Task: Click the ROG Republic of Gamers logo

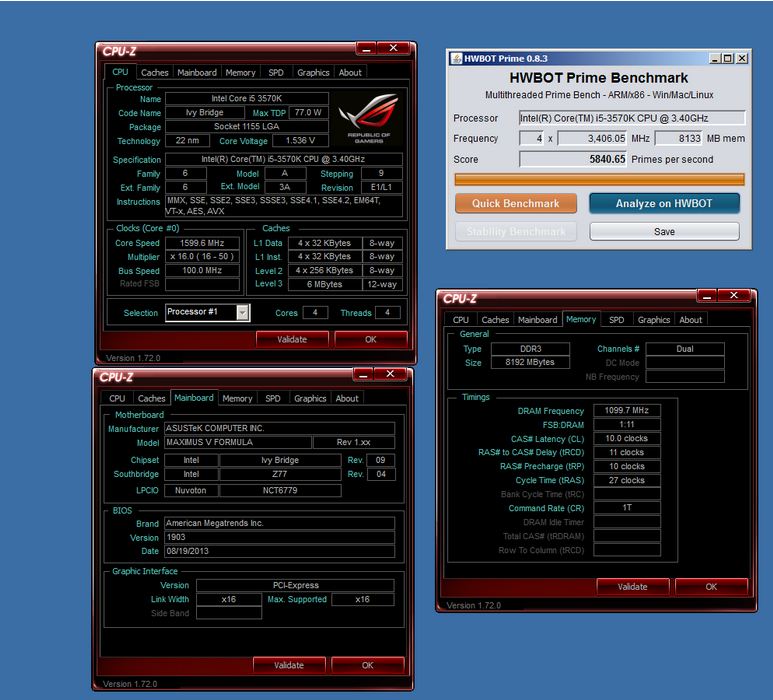Action: pyautogui.click(x=369, y=118)
